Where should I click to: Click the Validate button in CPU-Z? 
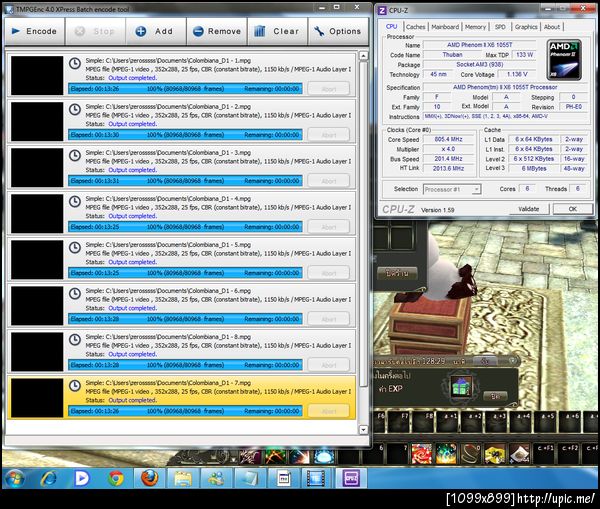(x=529, y=209)
